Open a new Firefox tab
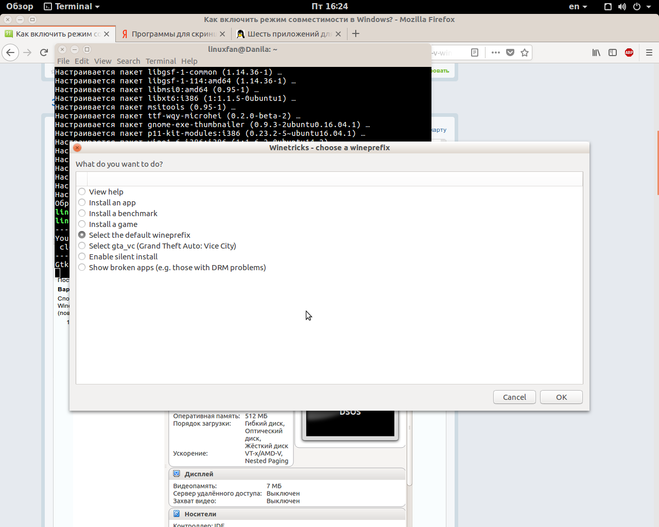The height and width of the screenshot is (527, 659). [x=356, y=34]
